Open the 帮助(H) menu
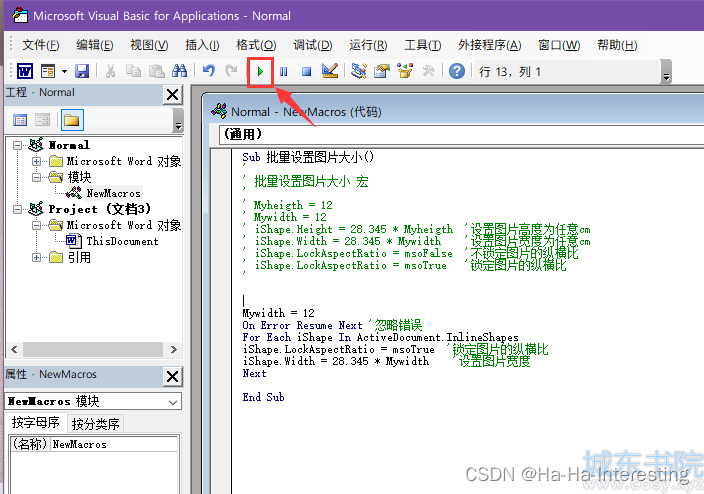The width and height of the screenshot is (704, 494). (x=617, y=45)
